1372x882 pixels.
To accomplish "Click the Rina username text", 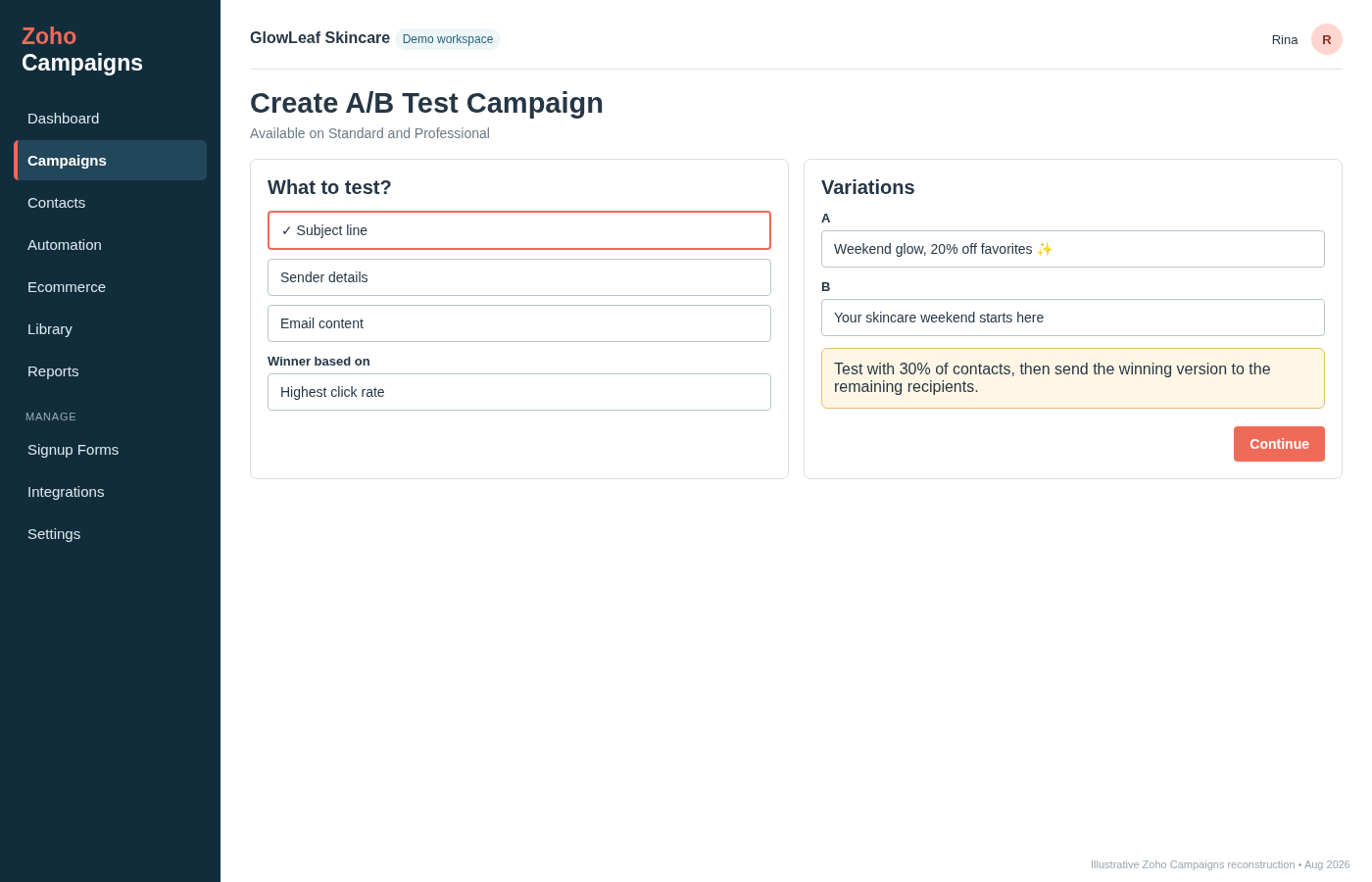I will coord(1285,39).
